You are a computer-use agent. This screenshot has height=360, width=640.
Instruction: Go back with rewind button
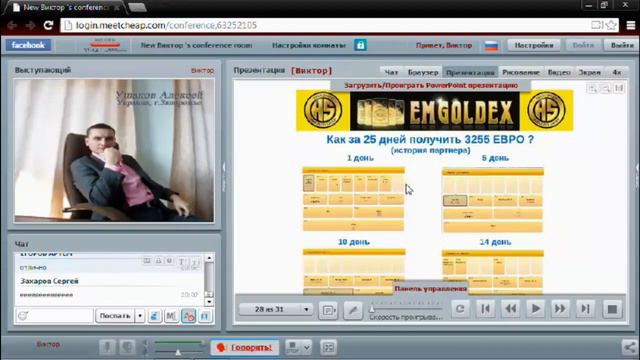point(511,309)
